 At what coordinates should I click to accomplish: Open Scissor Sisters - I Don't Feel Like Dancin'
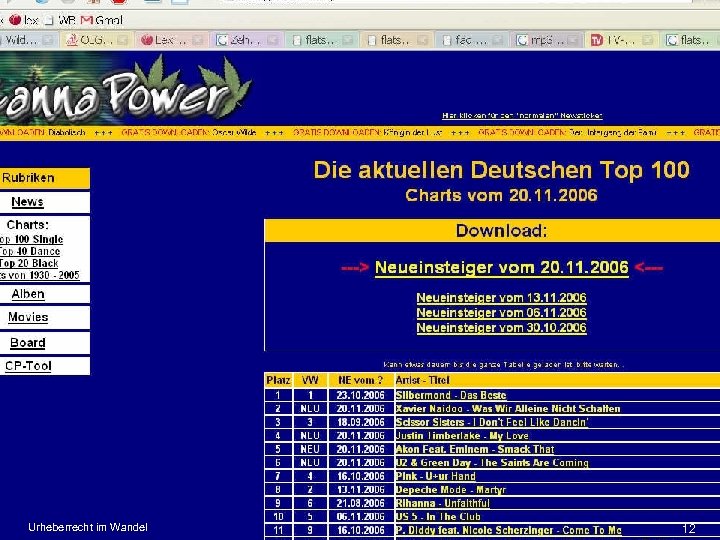(492, 422)
